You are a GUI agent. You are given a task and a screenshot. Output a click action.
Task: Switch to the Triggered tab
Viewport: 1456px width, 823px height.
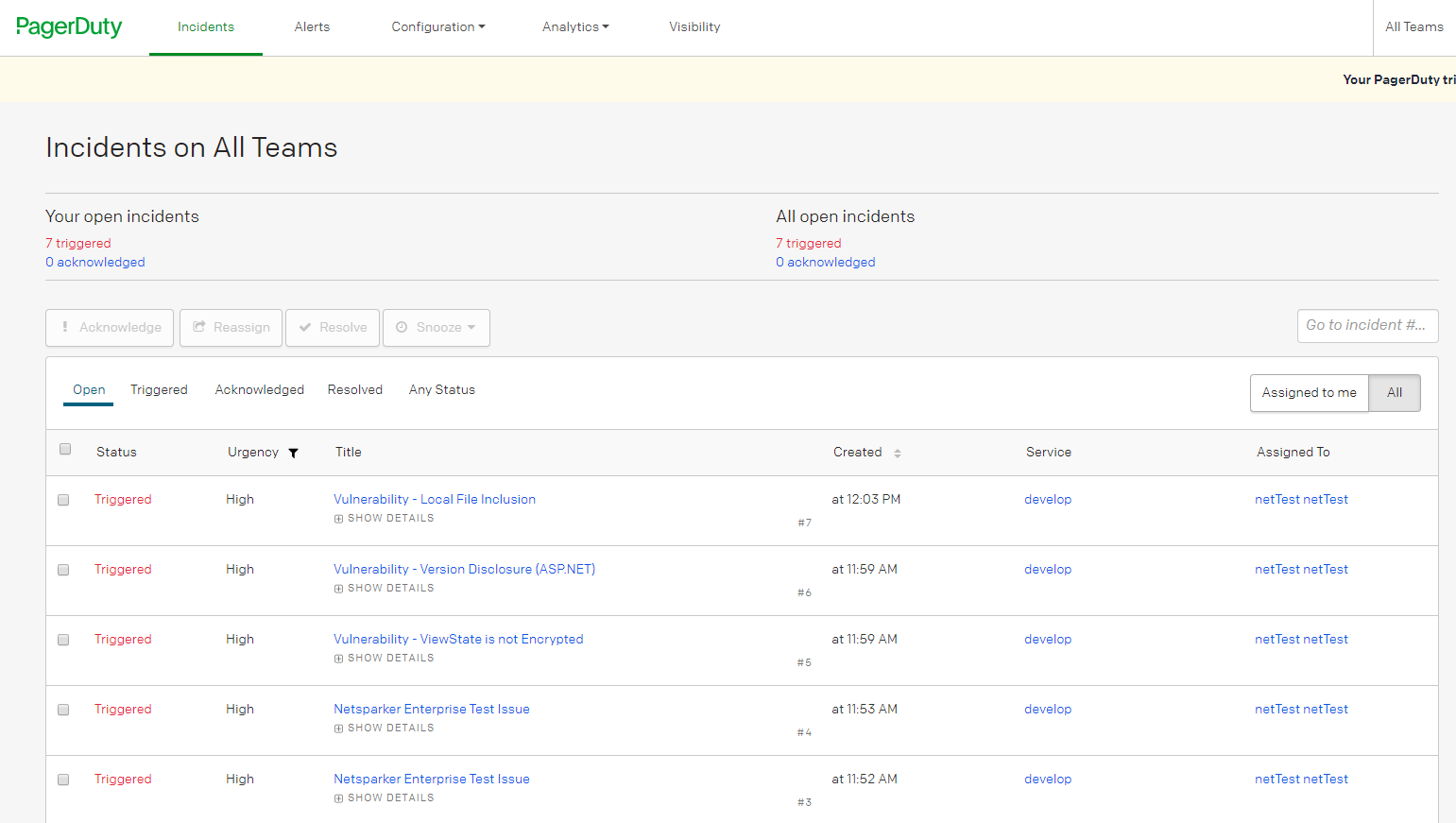[159, 389]
